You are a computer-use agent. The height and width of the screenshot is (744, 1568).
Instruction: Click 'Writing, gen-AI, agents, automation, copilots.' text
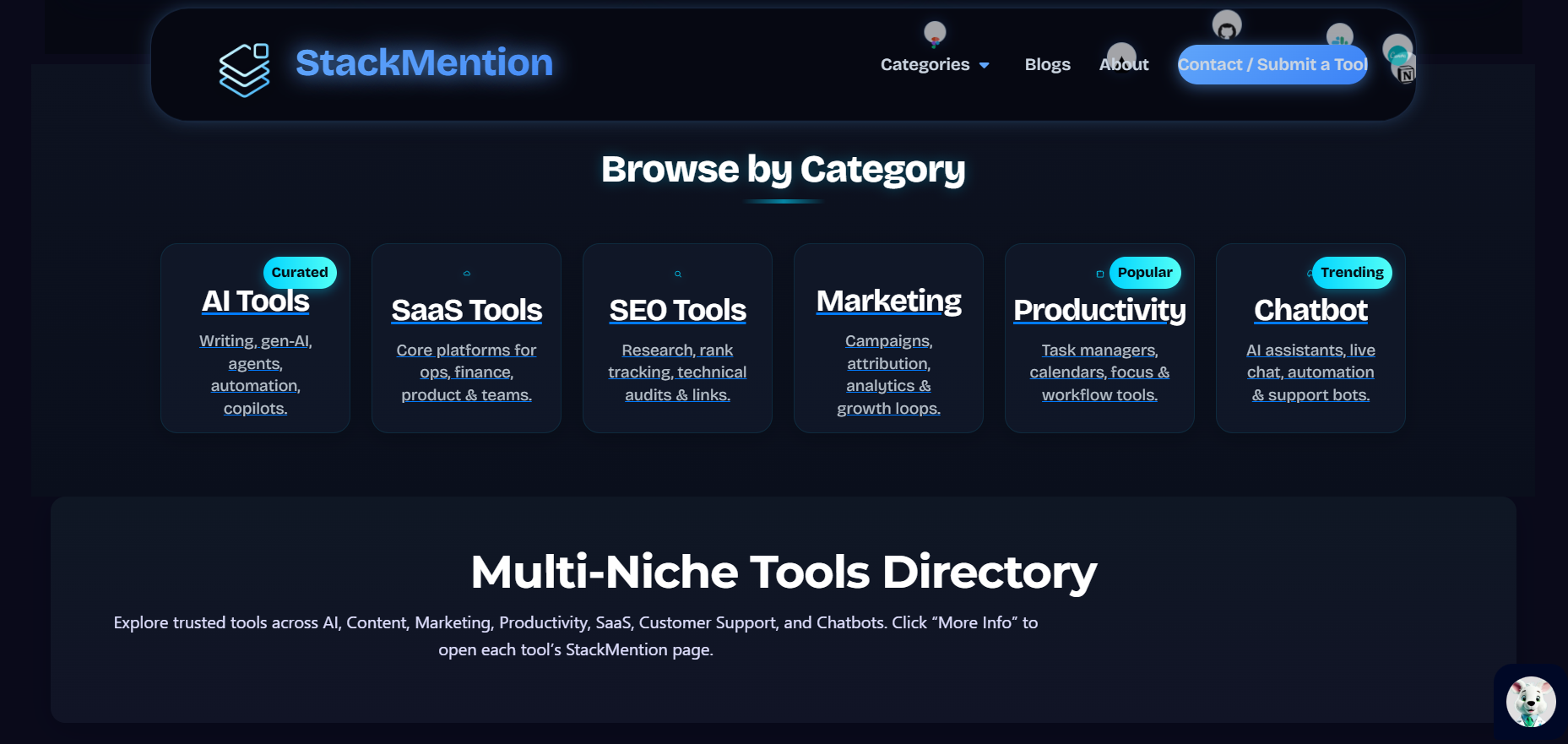[256, 374]
